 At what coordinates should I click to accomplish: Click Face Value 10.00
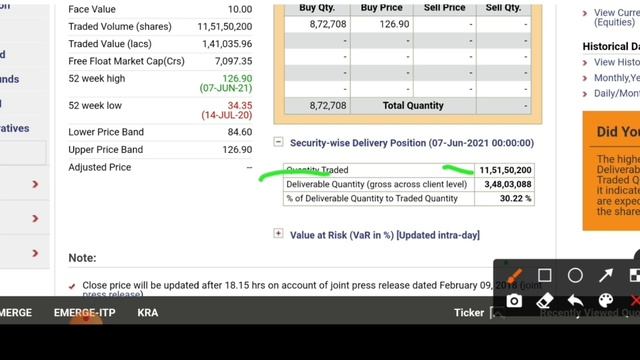tap(240, 9)
